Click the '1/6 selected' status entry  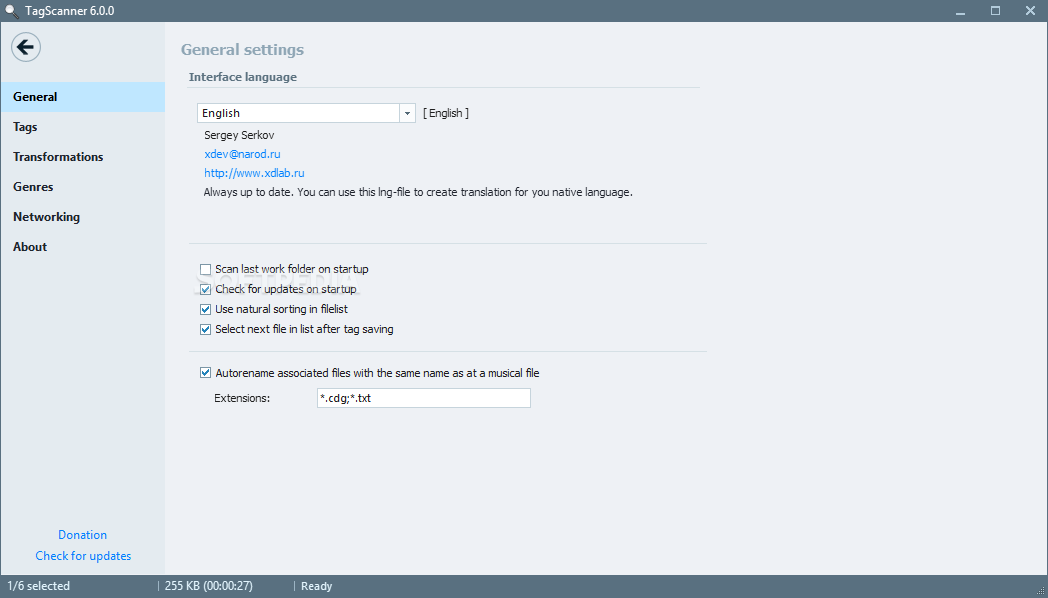click(x=39, y=586)
